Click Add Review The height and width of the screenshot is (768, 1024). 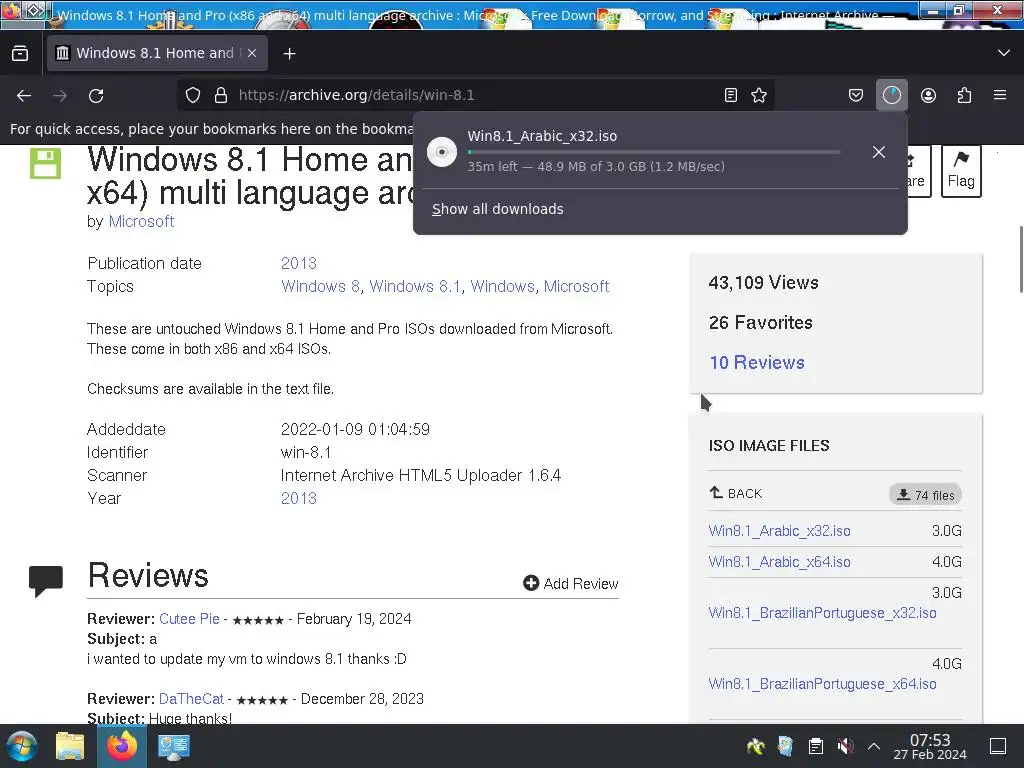coord(571,583)
